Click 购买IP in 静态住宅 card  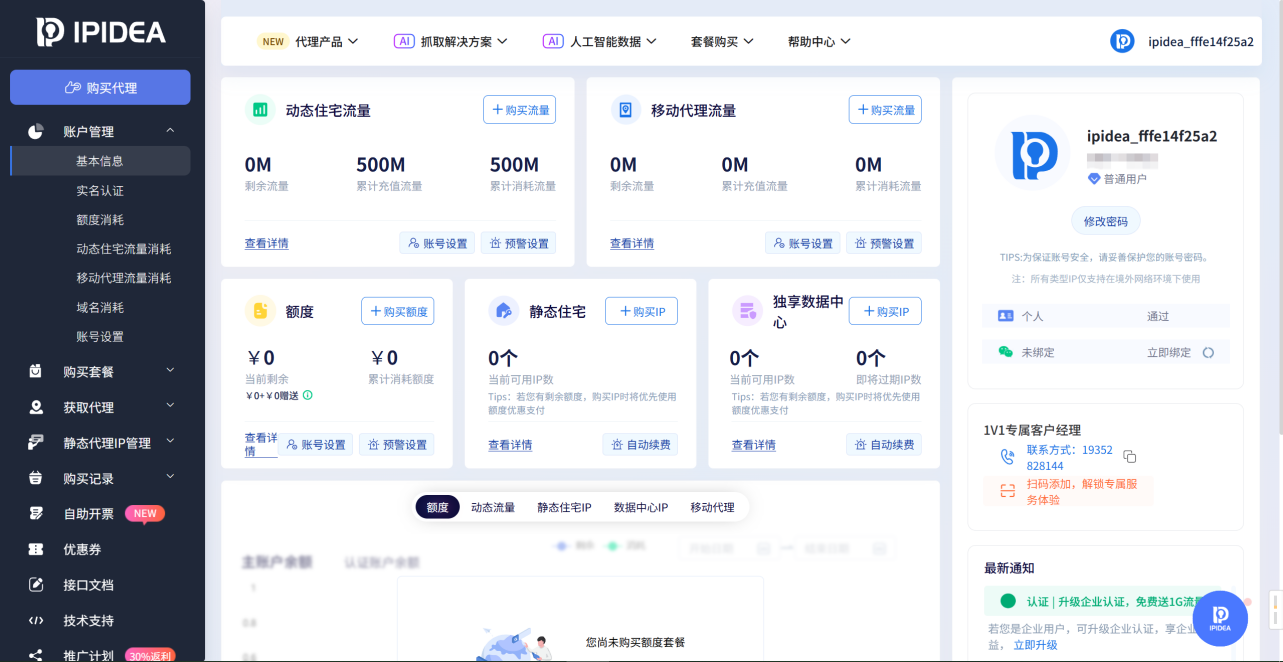[641, 311]
